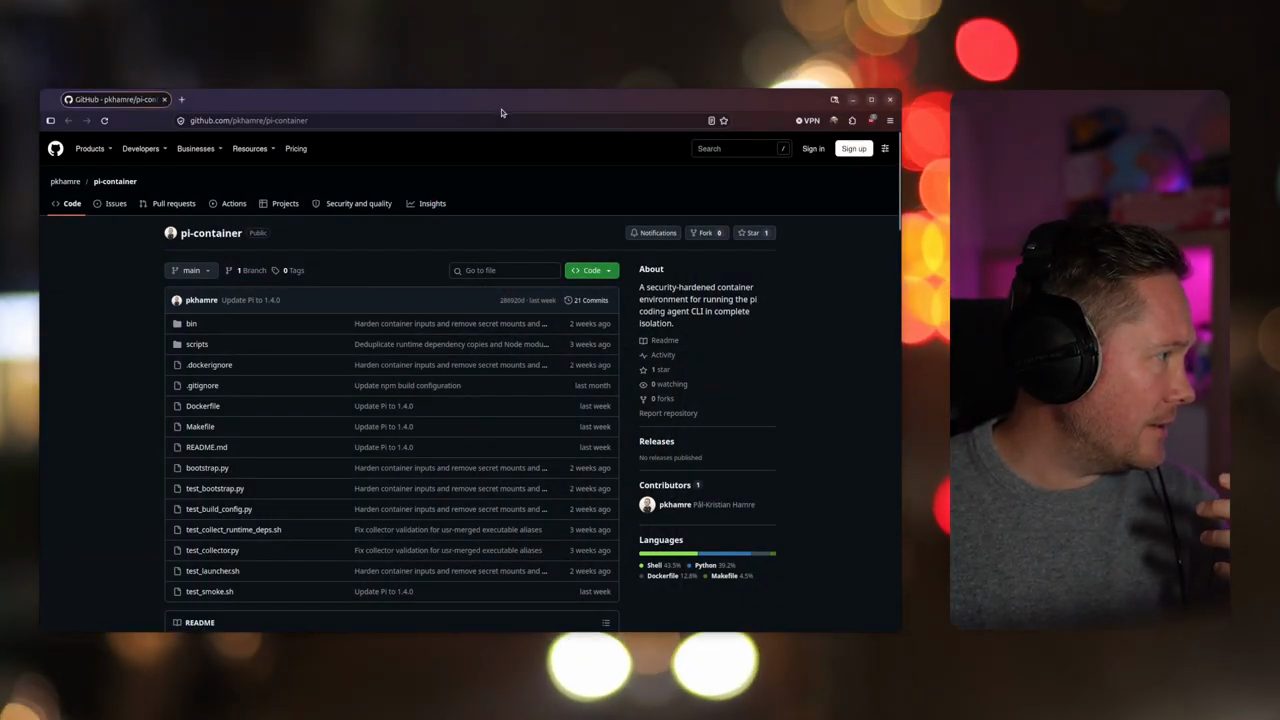
Task: Open GitHub header settings sliders icon
Action: [x=885, y=148]
